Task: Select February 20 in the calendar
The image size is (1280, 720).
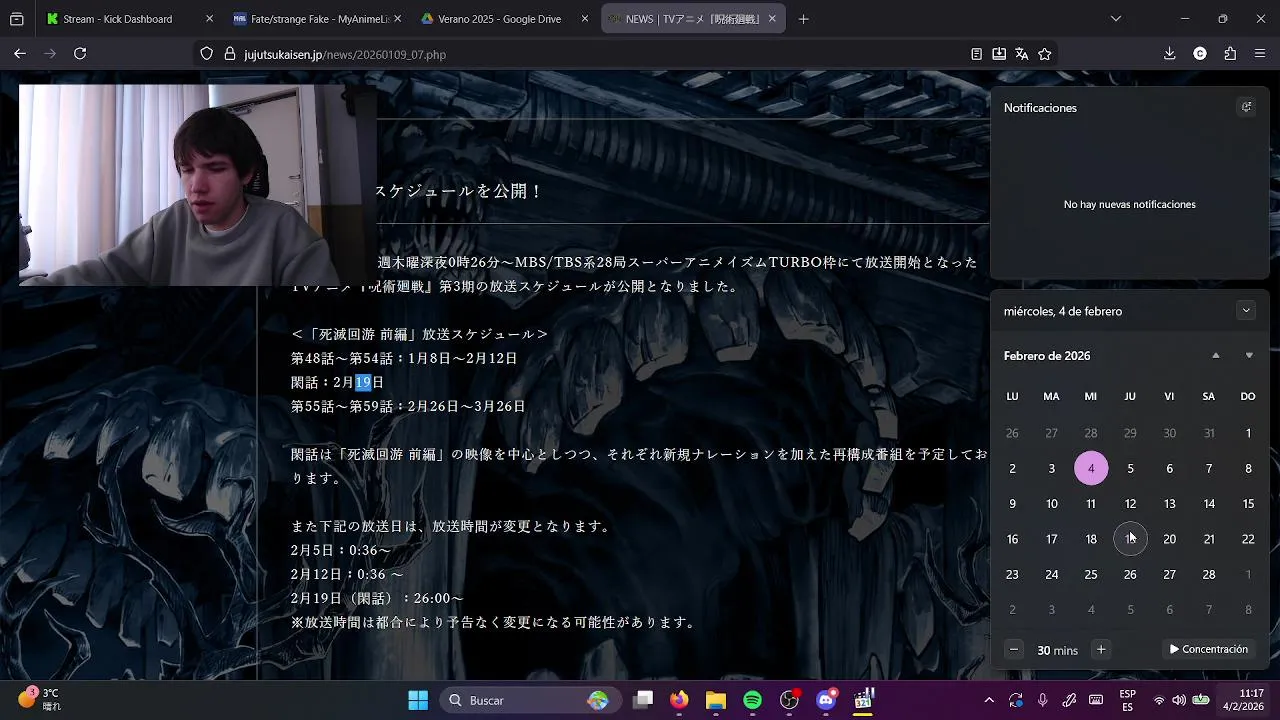Action: click(1169, 539)
